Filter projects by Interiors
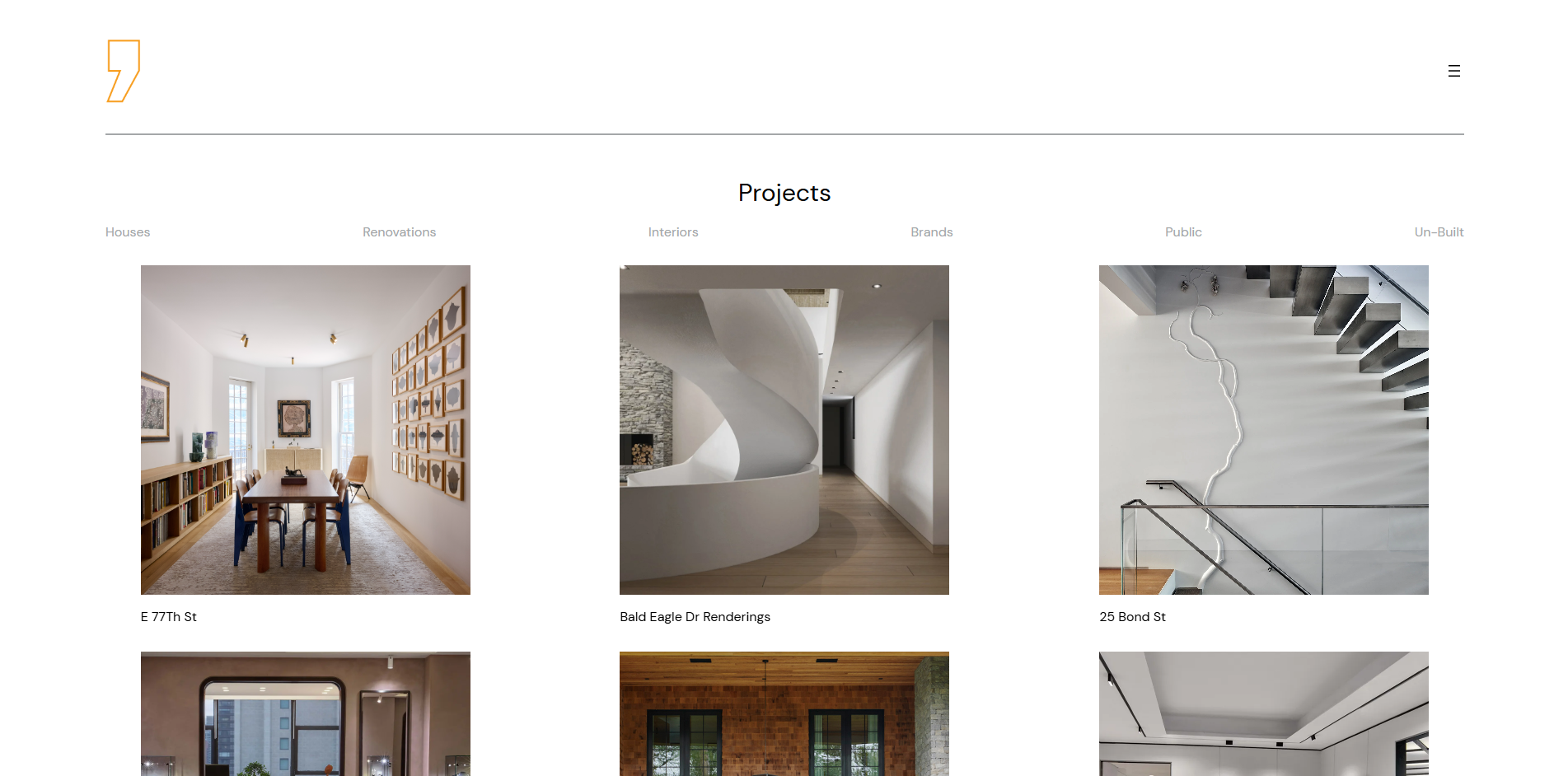Image resolution: width=1568 pixels, height=776 pixels. coord(673,232)
